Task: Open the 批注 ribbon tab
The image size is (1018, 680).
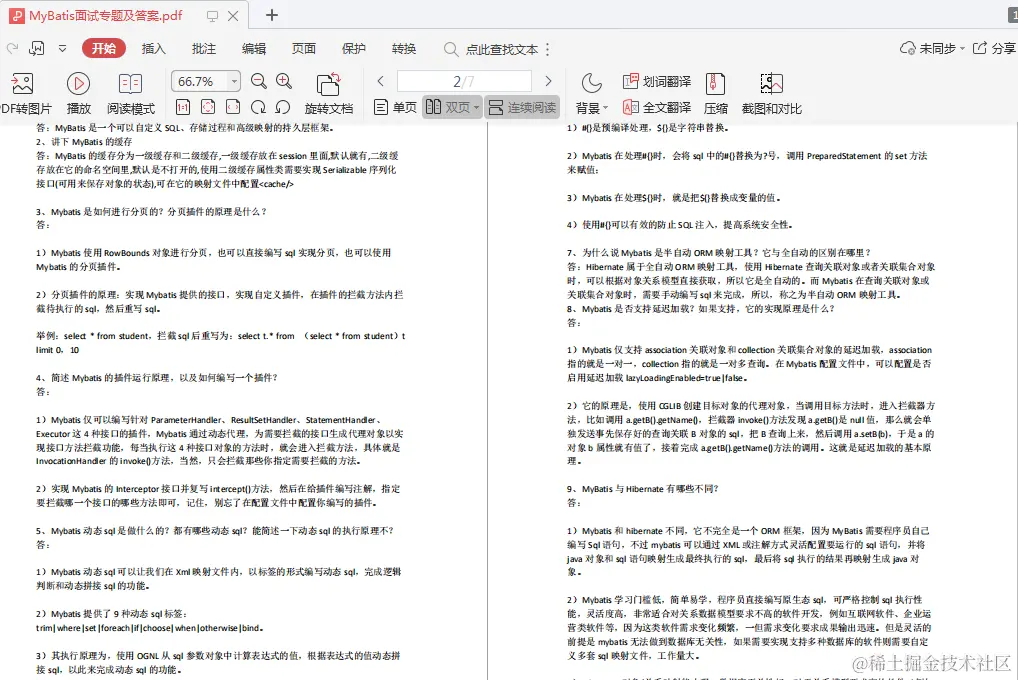Action: tap(204, 49)
